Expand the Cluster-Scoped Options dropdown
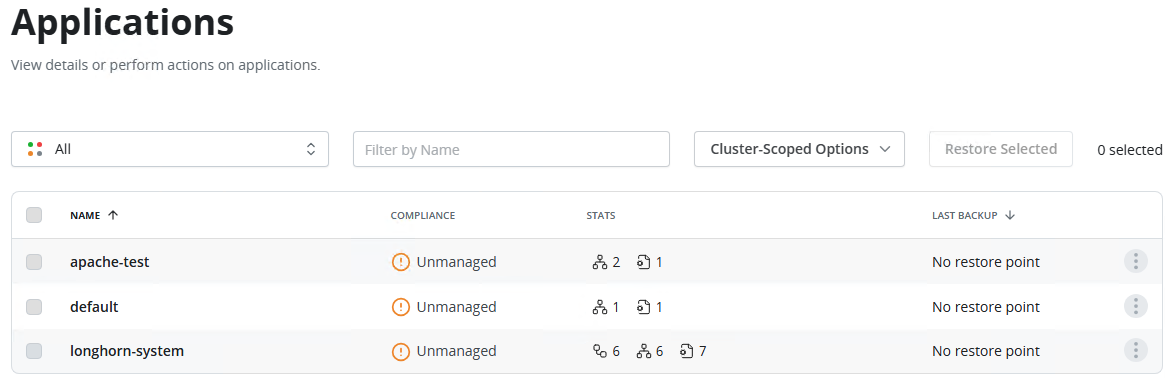The image size is (1168, 378). point(799,149)
